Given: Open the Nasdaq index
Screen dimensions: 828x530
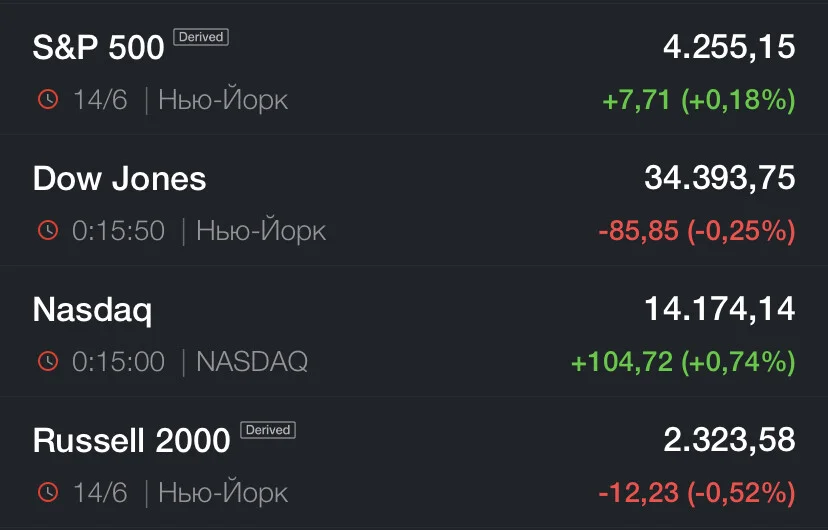Looking at the screenshot, I should coord(414,331).
